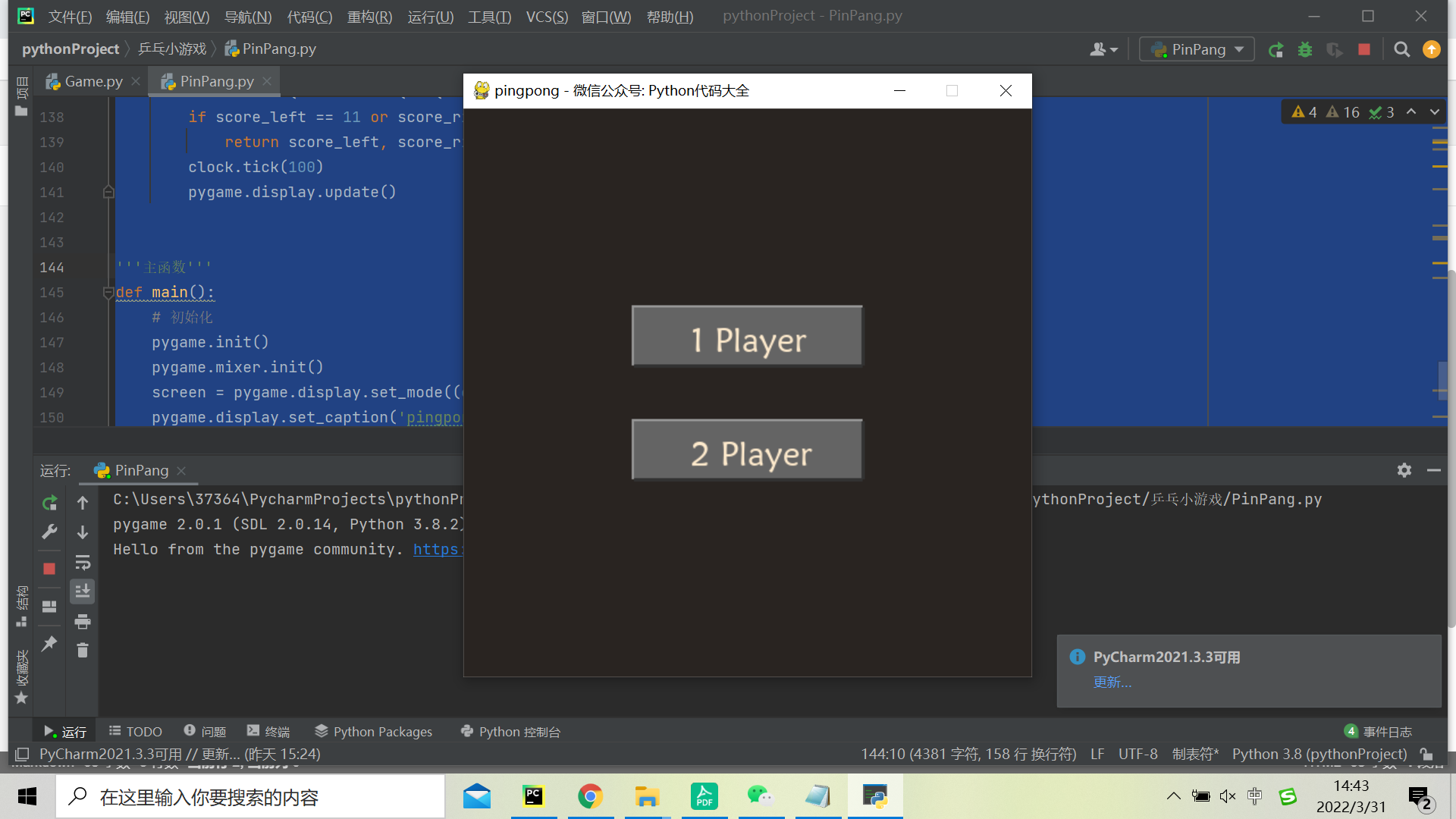This screenshot has width=1456, height=819.
Task: Open search everywhere magnifier icon
Action: click(1402, 50)
